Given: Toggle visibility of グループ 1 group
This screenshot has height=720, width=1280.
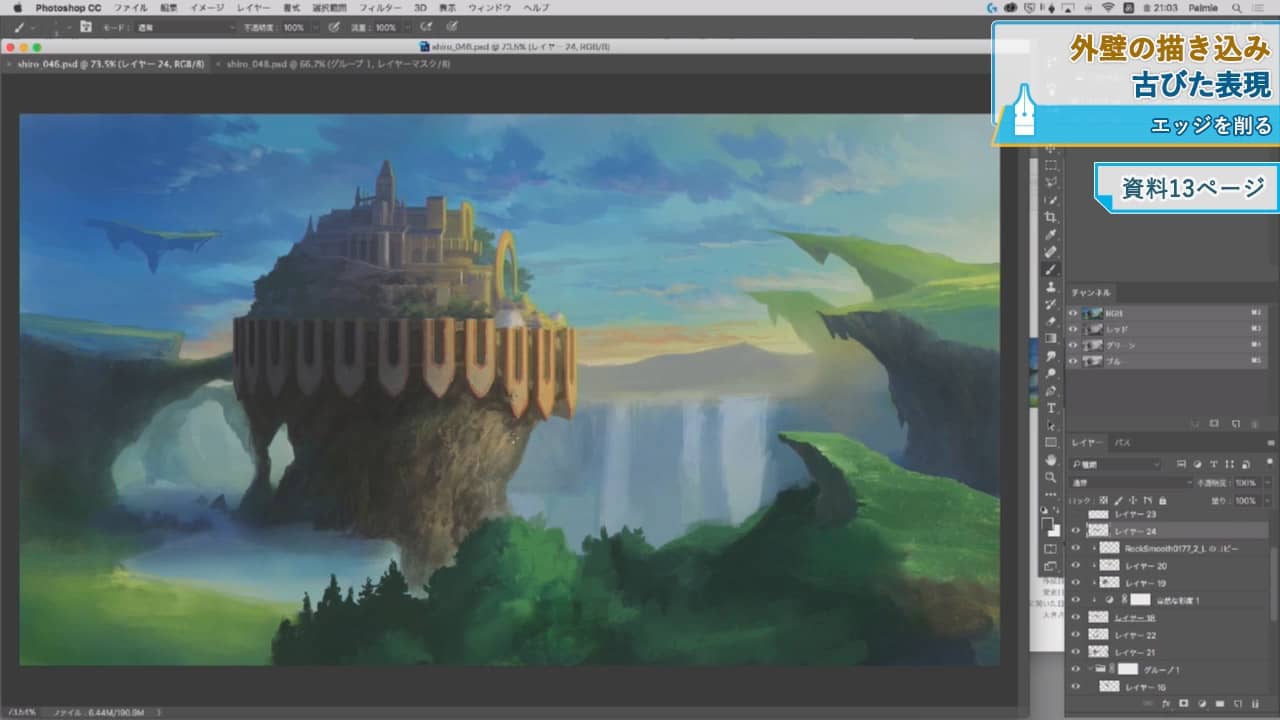Looking at the screenshot, I should 1076,669.
